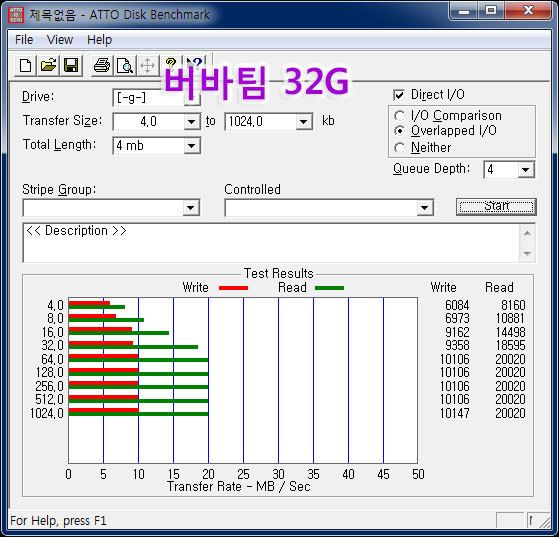Screen dimensions: 559x537
Task: Click the move arrows toolbar icon
Action: click(x=147, y=66)
